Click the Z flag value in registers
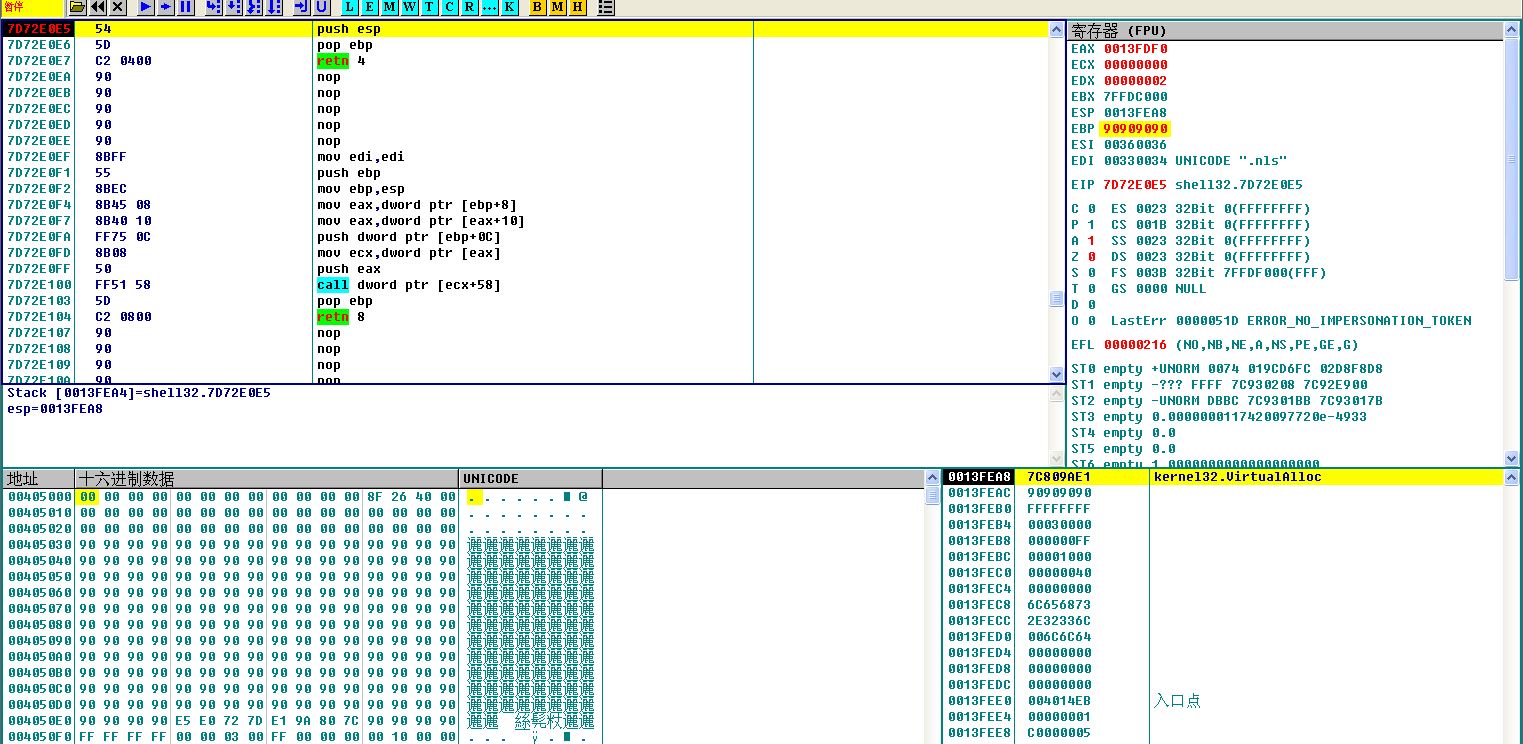The width and height of the screenshot is (1523, 744). pos(1092,257)
